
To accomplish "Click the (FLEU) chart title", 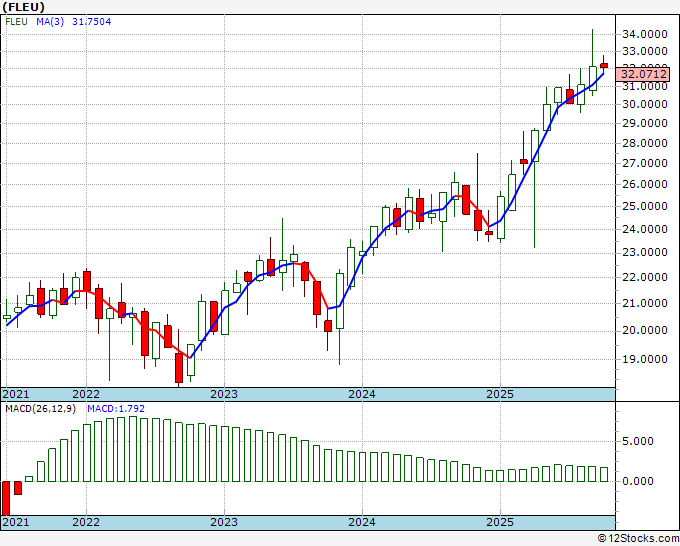I will pos(24,7).
